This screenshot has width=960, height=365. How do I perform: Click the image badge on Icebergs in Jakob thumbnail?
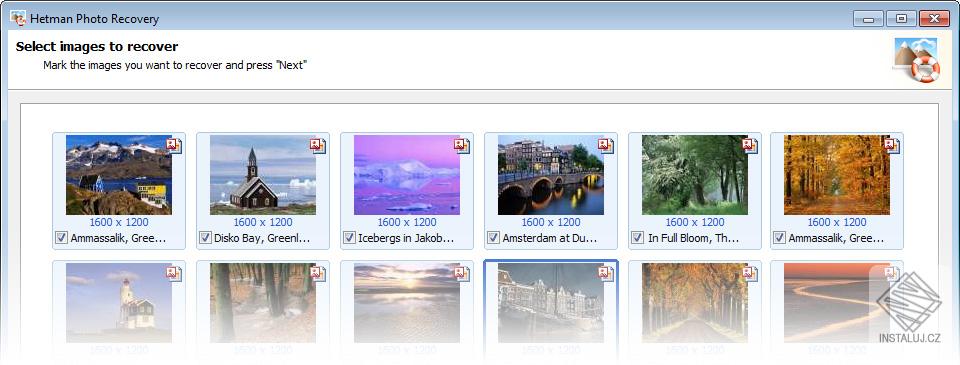point(462,145)
